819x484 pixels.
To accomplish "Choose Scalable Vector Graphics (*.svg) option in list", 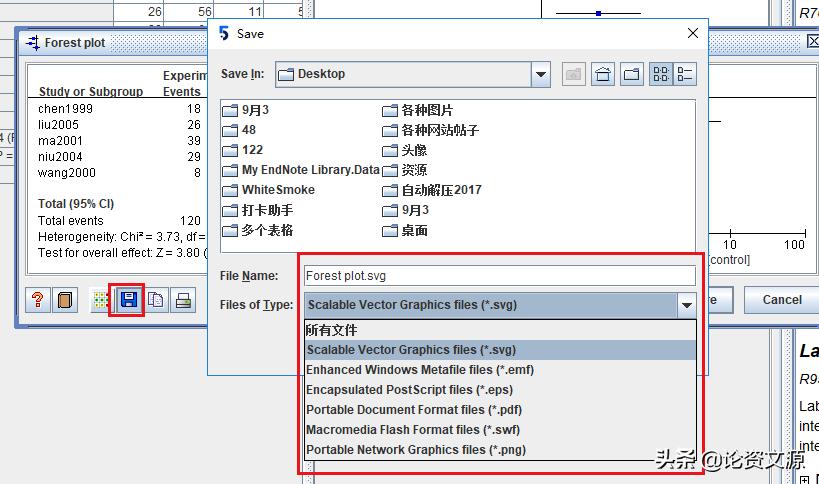I will pyautogui.click(x=500, y=350).
